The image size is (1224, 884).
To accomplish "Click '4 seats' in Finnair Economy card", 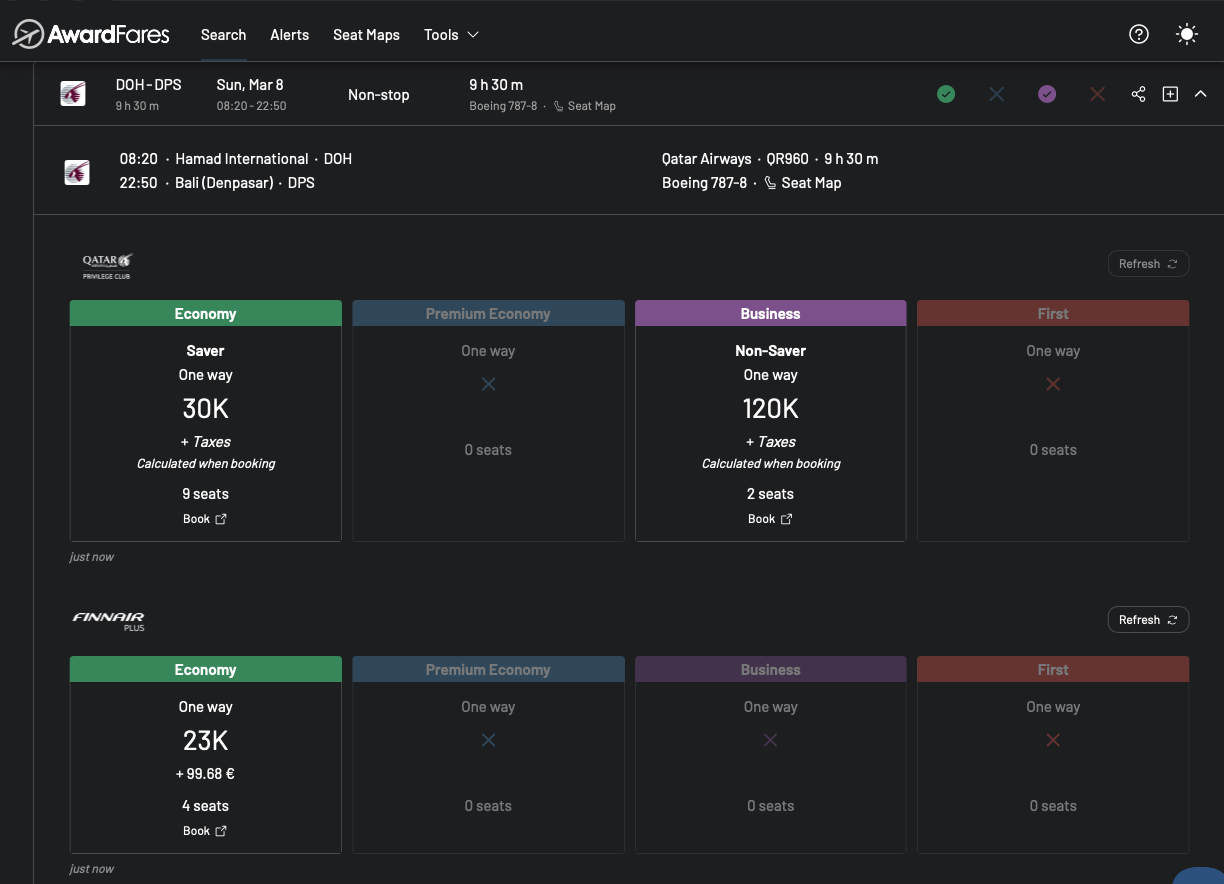I will pyautogui.click(x=205, y=806).
